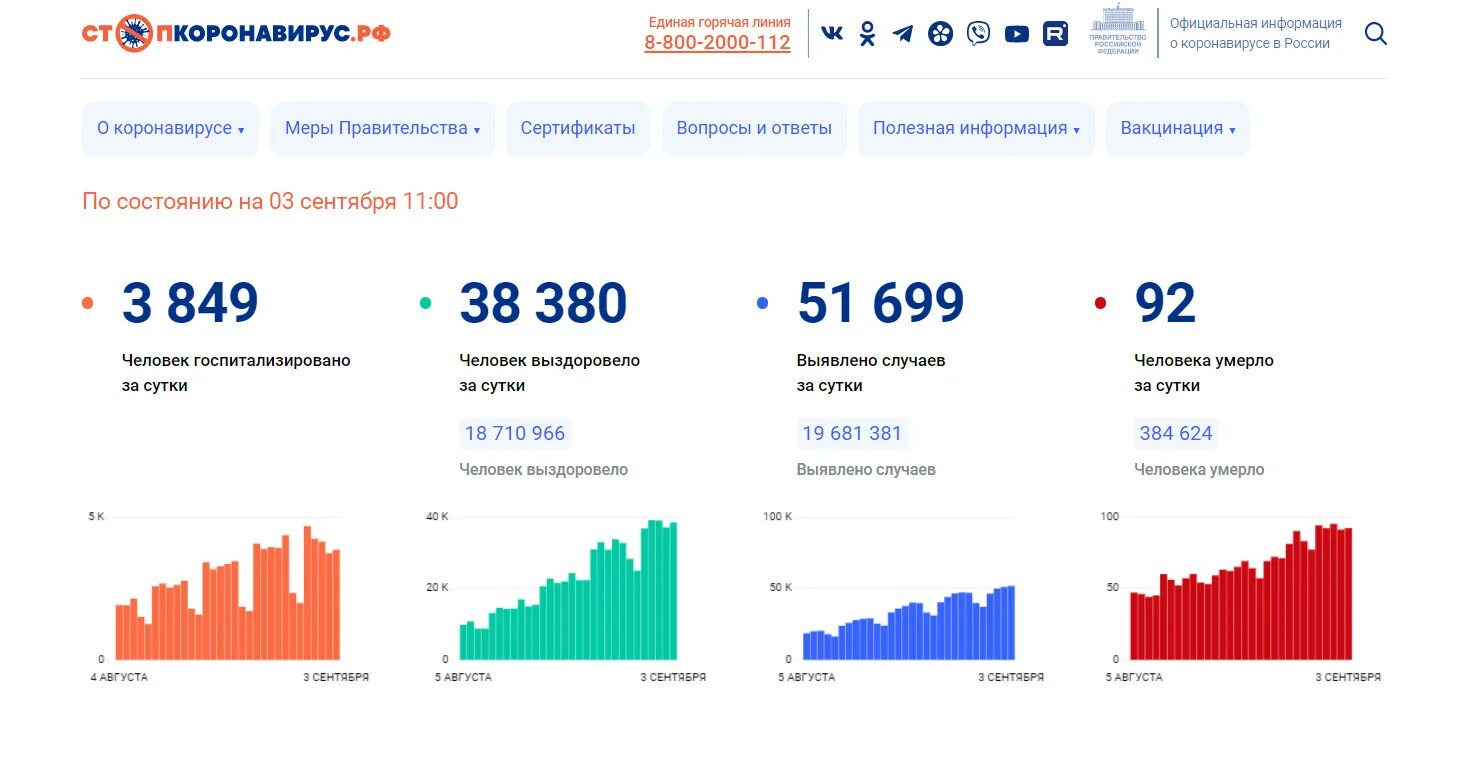1464x772 pixels.
Task: Open the YouTube channel icon
Action: pyautogui.click(x=1016, y=34)
